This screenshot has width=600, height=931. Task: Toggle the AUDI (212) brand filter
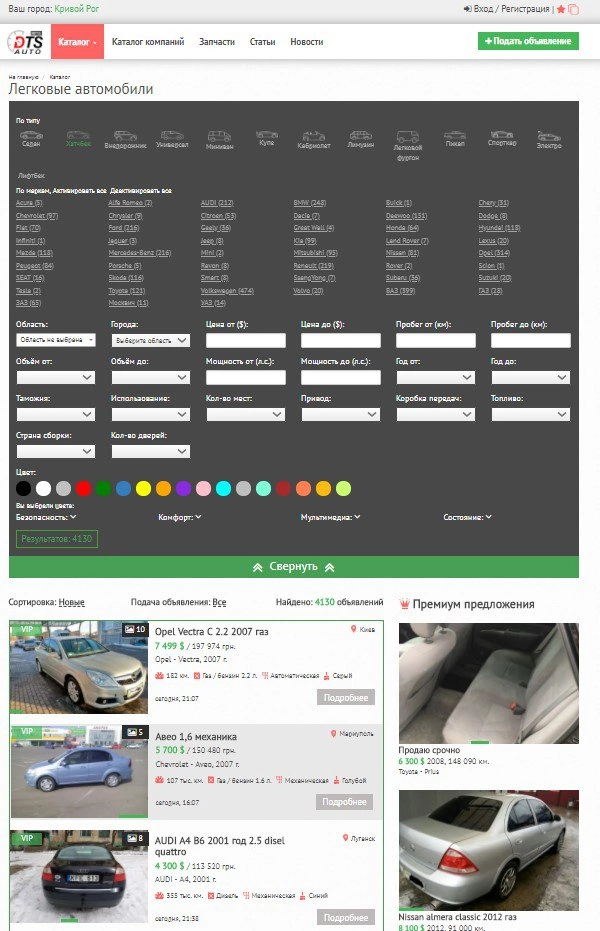point(217,203)
